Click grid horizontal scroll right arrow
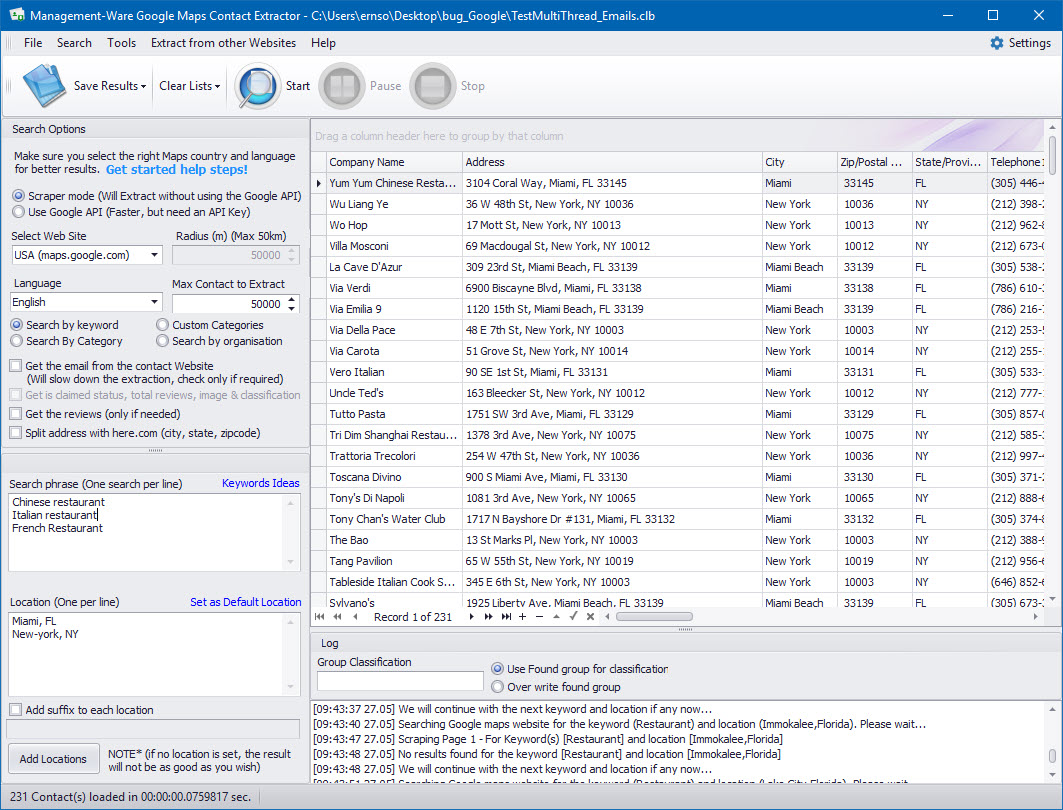Viewport: 1063px width, 810px height. coord(1035,617)
